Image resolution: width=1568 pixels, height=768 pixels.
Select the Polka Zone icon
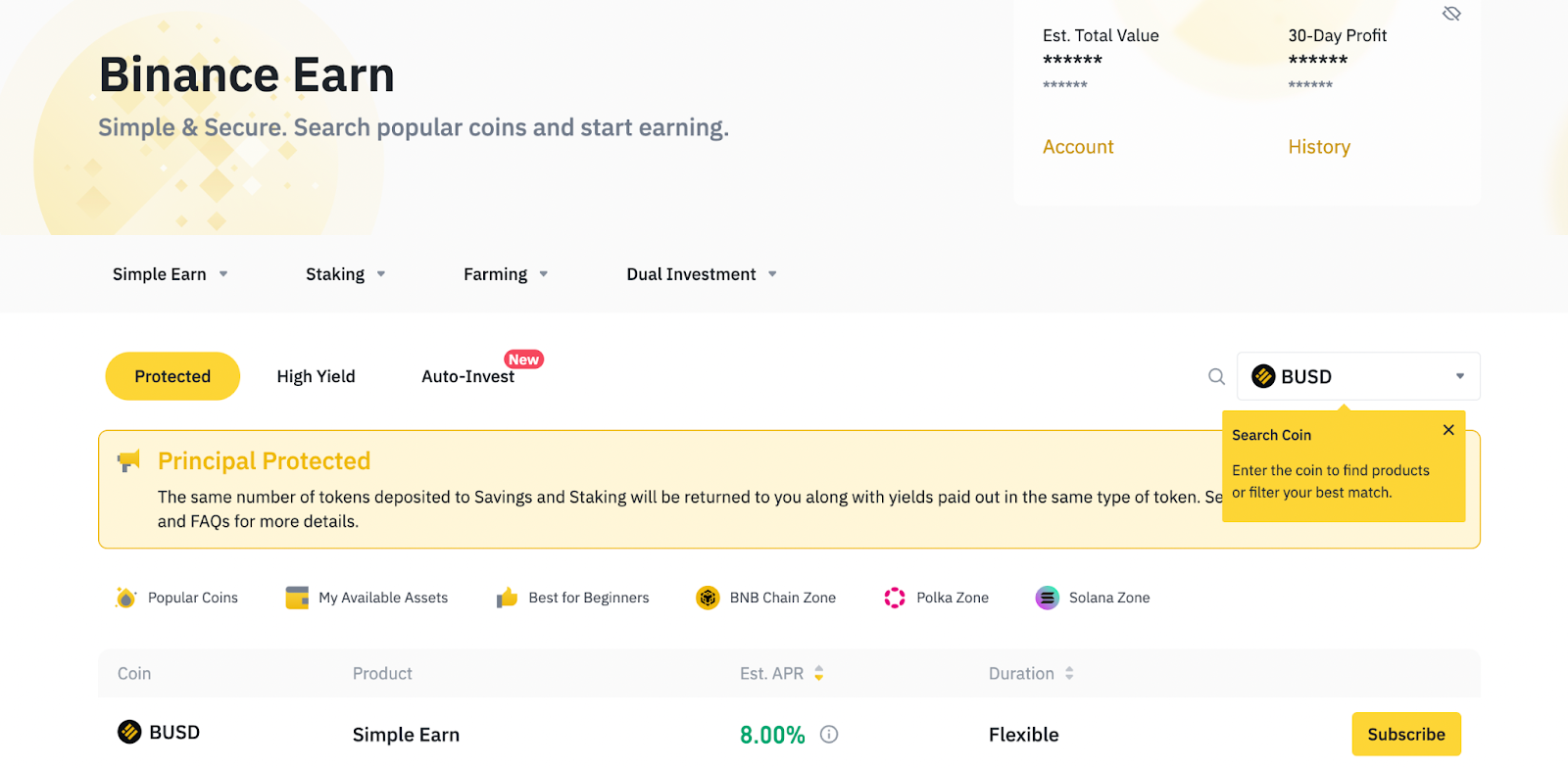point(895,598)
